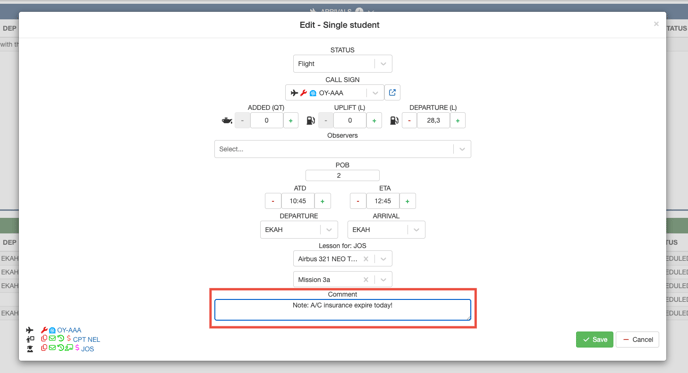Screen dimensions: 688x373
Task: Click into the Comment text area
Action: [x=343, y=310]
